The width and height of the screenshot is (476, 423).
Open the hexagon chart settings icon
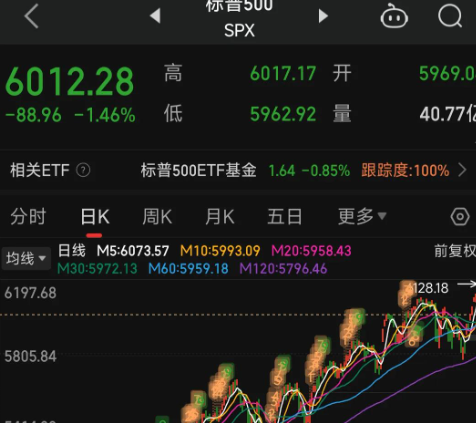(460, 217)
